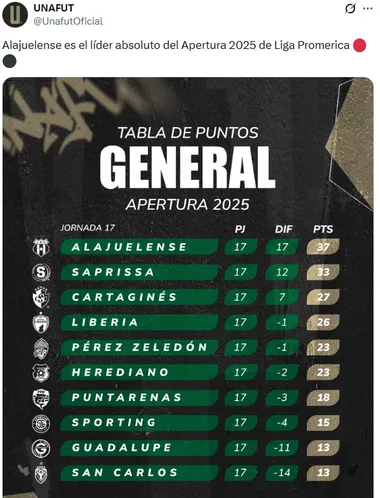This screenshot has width=380, height=498.
Task: Click Alajuelense's 37 points badge
Action: click(x=323, y=247)
